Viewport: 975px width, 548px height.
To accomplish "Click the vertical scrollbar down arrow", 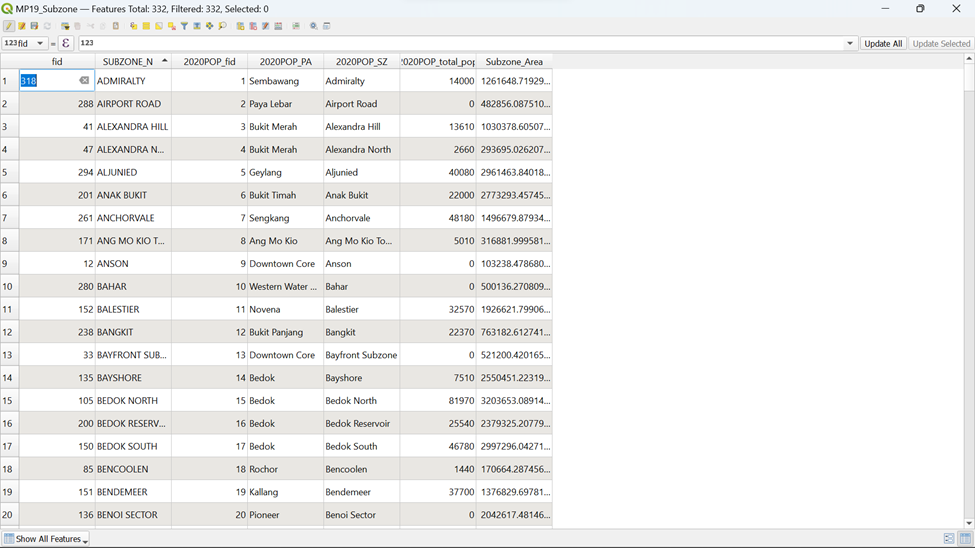I will [968, 523].
